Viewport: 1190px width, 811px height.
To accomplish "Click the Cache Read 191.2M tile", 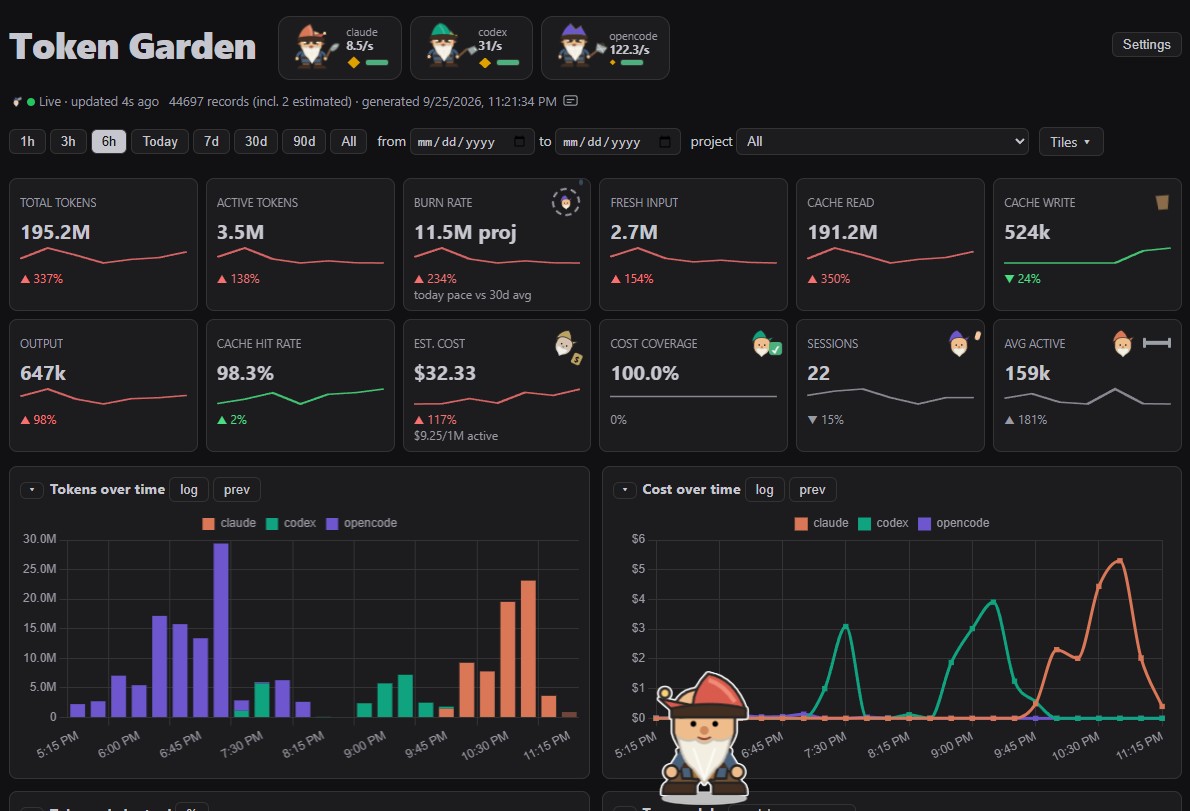I will pyautogui.click(x=890, y=244).
